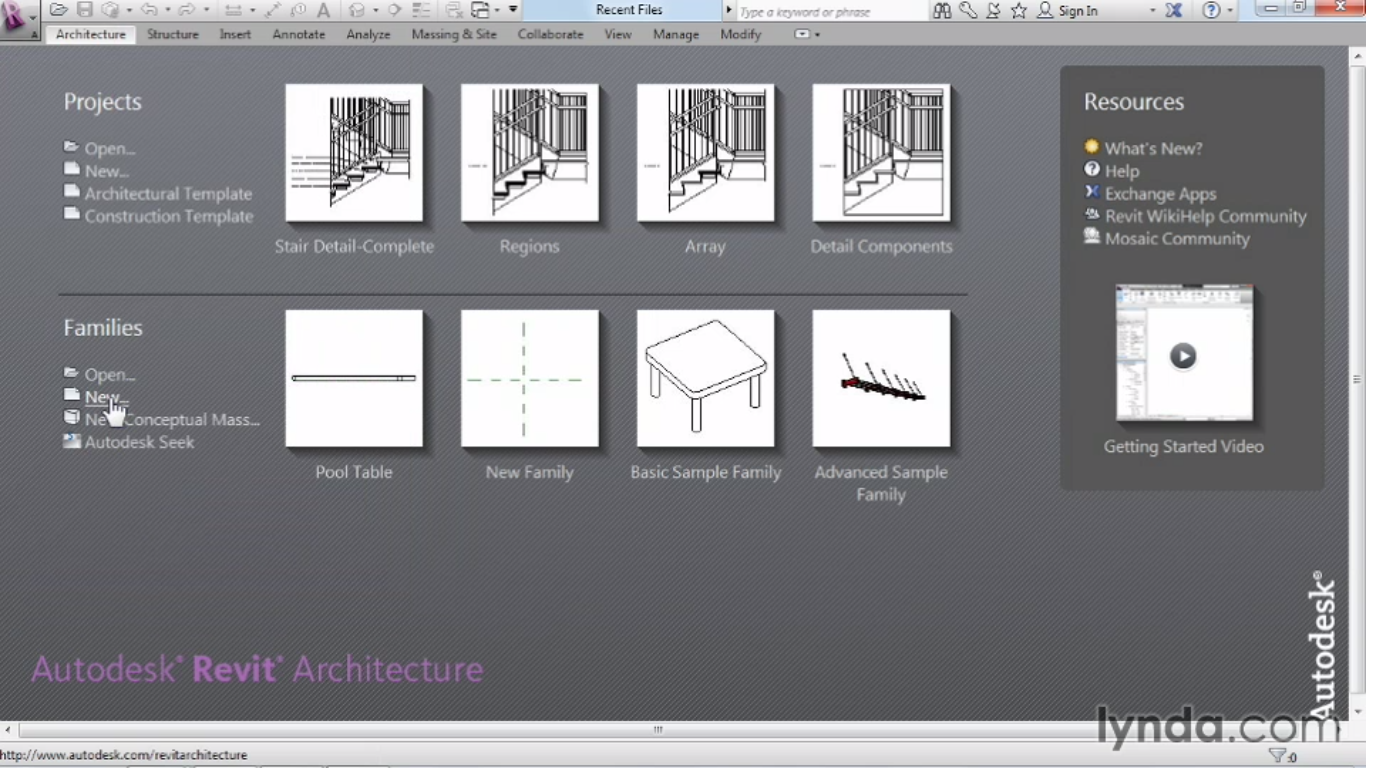The image size is (1394, 768).
Task: Switch to the Insert tab
Action: (x=236, y=34)
